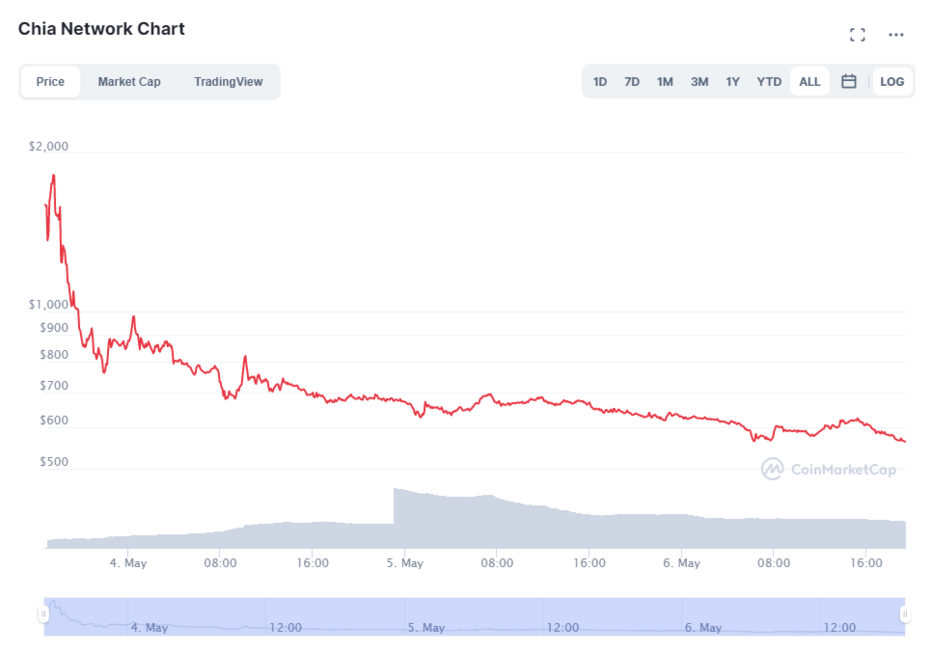Image resolution: width=930 pixels, height=652 pixels.
Task: Set range to YTD
Action: 769,82
